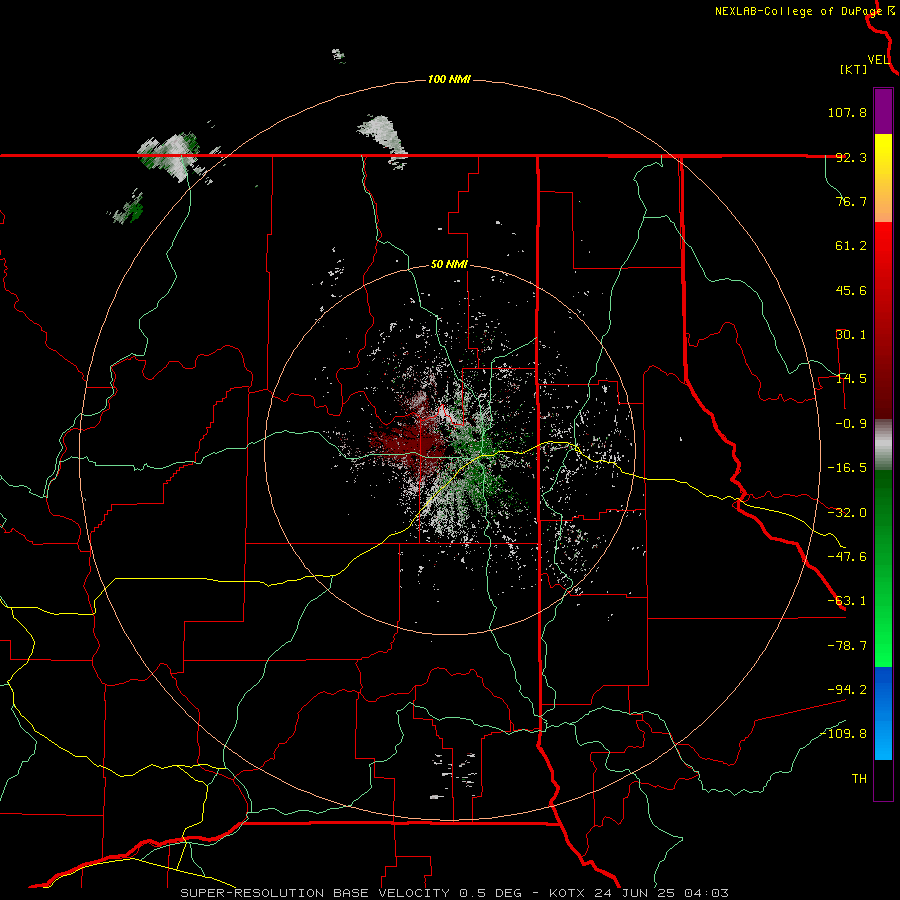
Task: Click the yellow segment of color bar
Action: tap(883, 178)
